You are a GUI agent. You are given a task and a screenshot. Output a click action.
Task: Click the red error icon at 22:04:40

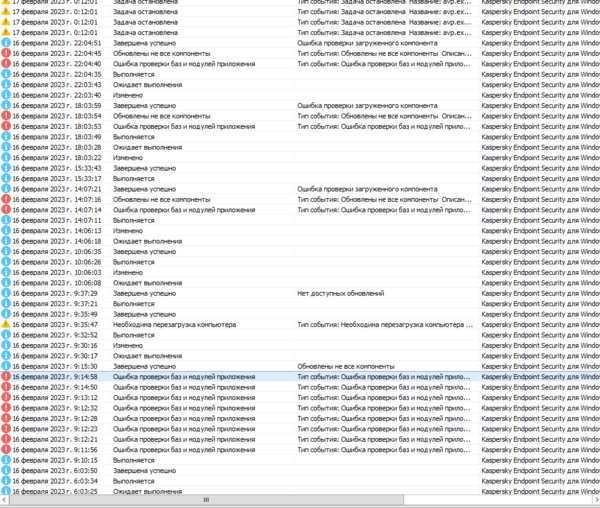coord(6,64)
